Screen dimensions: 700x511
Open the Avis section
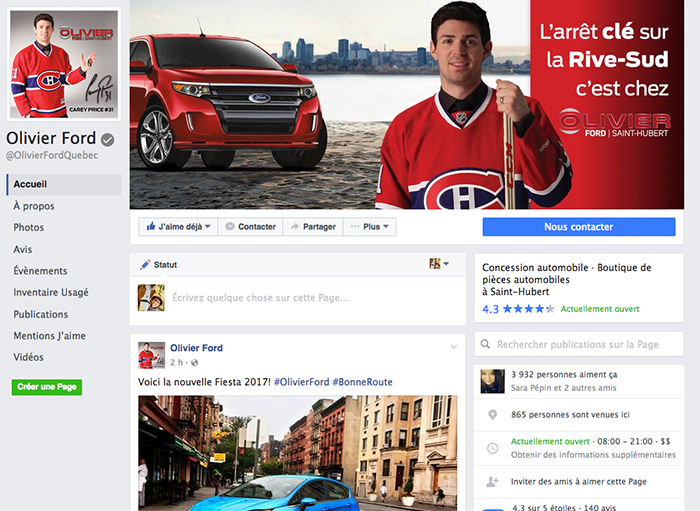click(23, 249)
